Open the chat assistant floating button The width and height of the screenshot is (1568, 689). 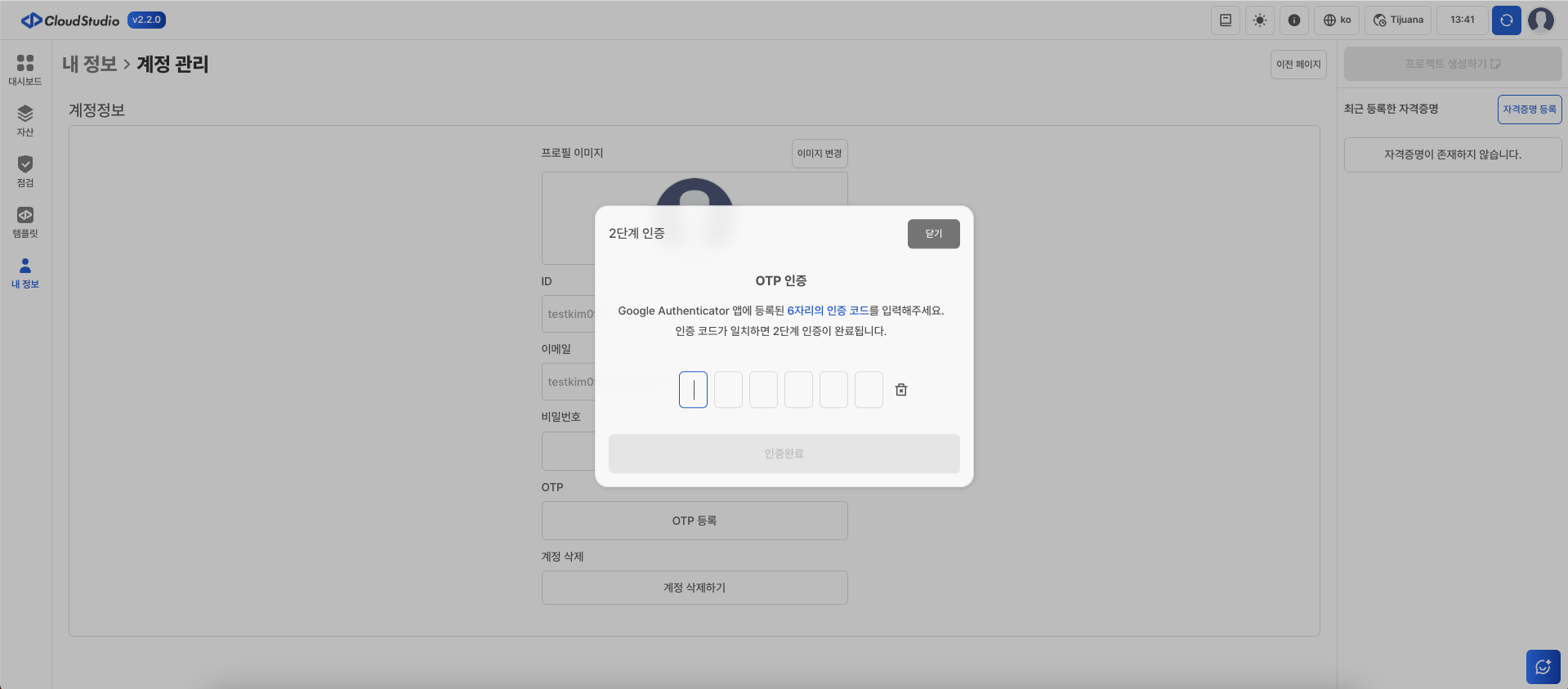[1543, 667]
